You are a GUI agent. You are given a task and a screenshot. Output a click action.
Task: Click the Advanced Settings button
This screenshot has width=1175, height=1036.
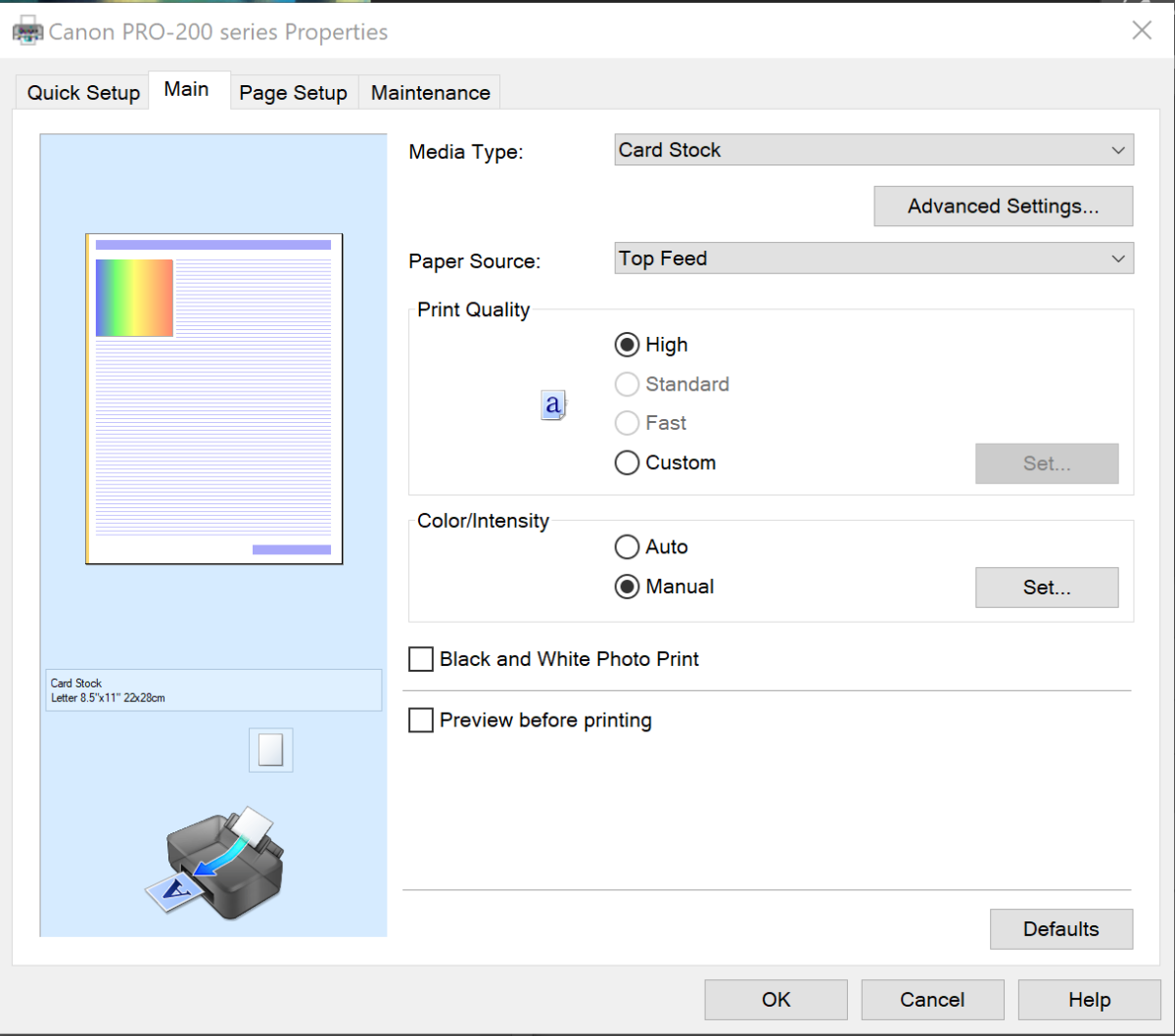1003,207
